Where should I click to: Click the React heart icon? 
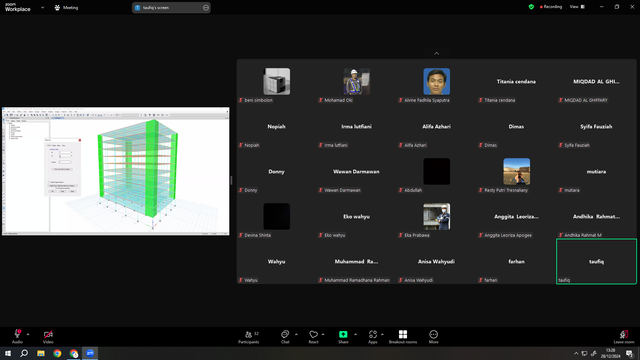313,334
